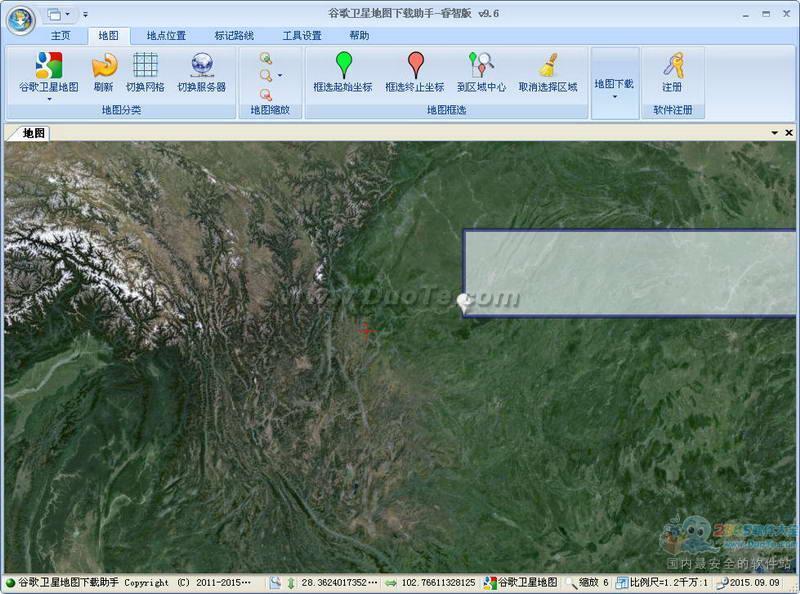Image resolution: width=800 pixels, height=594 pixels.
Task: Go to the 标记路线 ribbon tab
Action: 234,35
